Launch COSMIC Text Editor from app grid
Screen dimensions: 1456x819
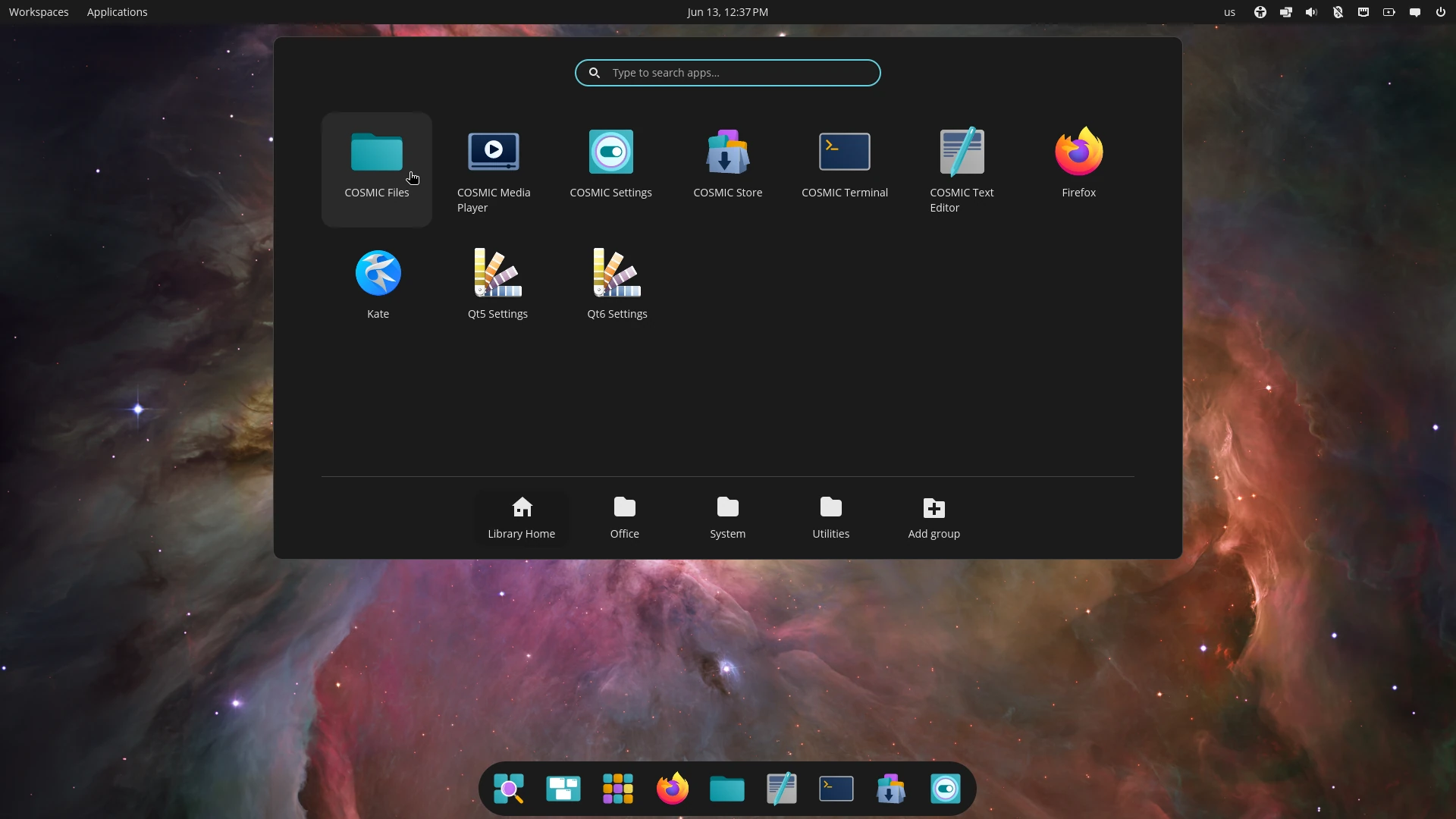pos(962,169)
